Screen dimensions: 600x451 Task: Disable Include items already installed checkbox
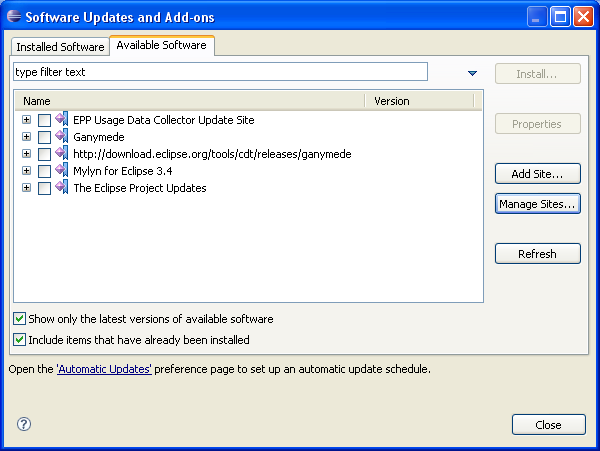(20, 340)
